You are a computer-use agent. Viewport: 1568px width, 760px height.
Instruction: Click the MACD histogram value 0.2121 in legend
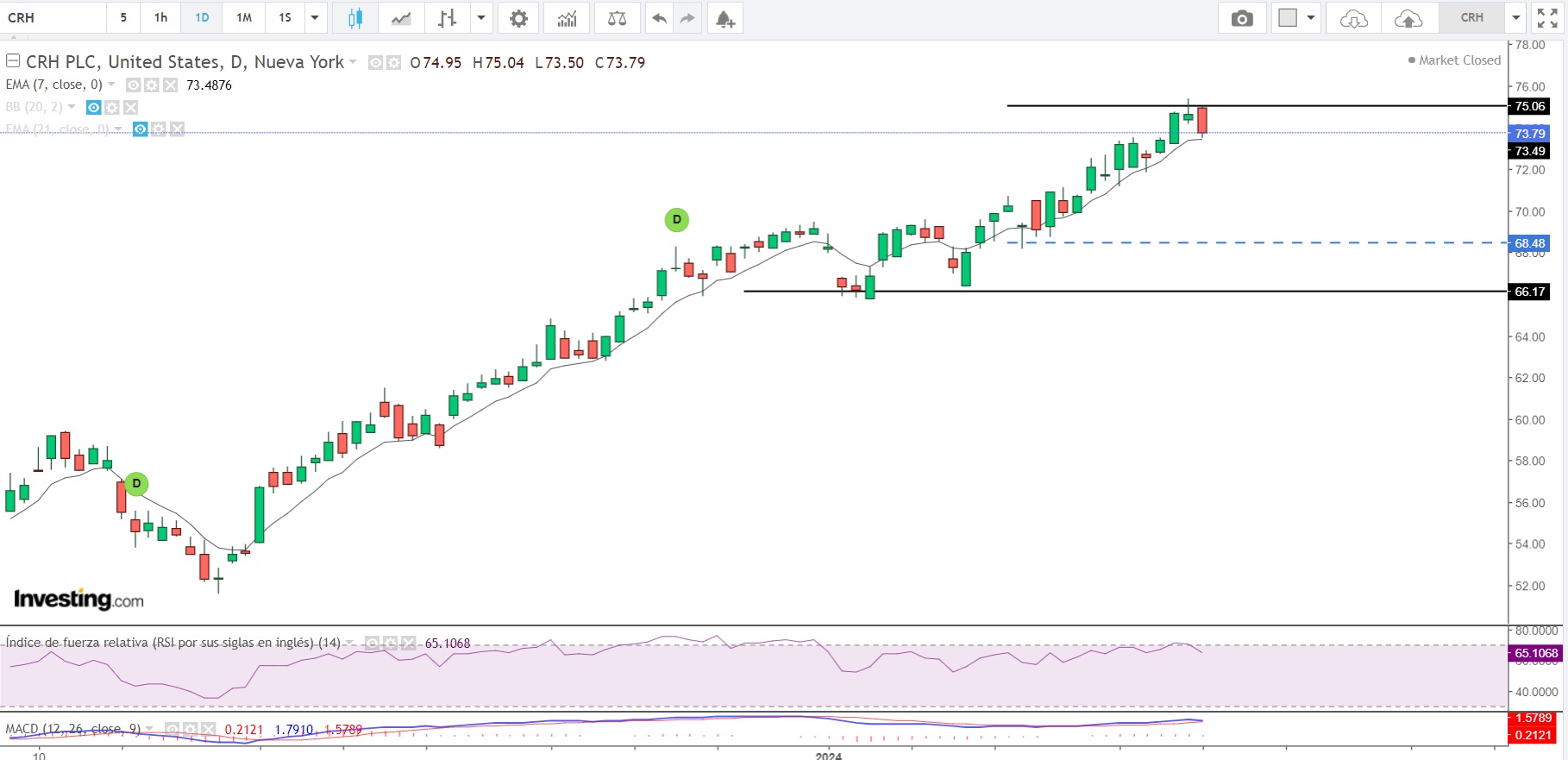(x=244, y=730)
